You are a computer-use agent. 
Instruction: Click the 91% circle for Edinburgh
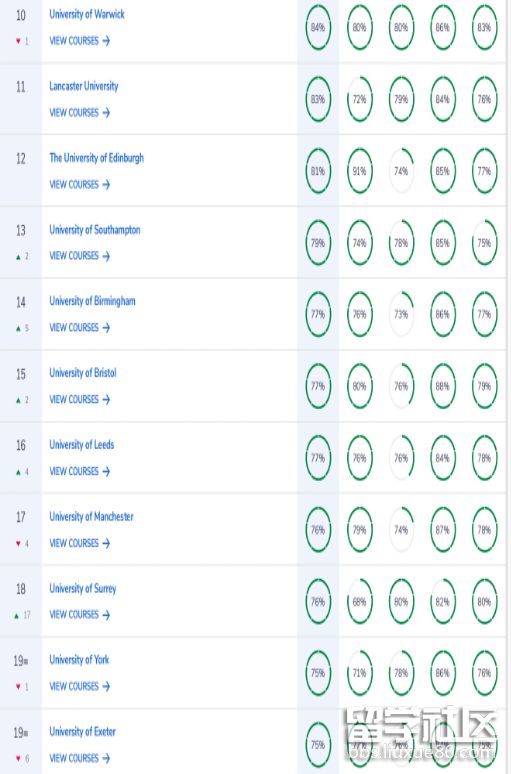[x=359, y=171]
